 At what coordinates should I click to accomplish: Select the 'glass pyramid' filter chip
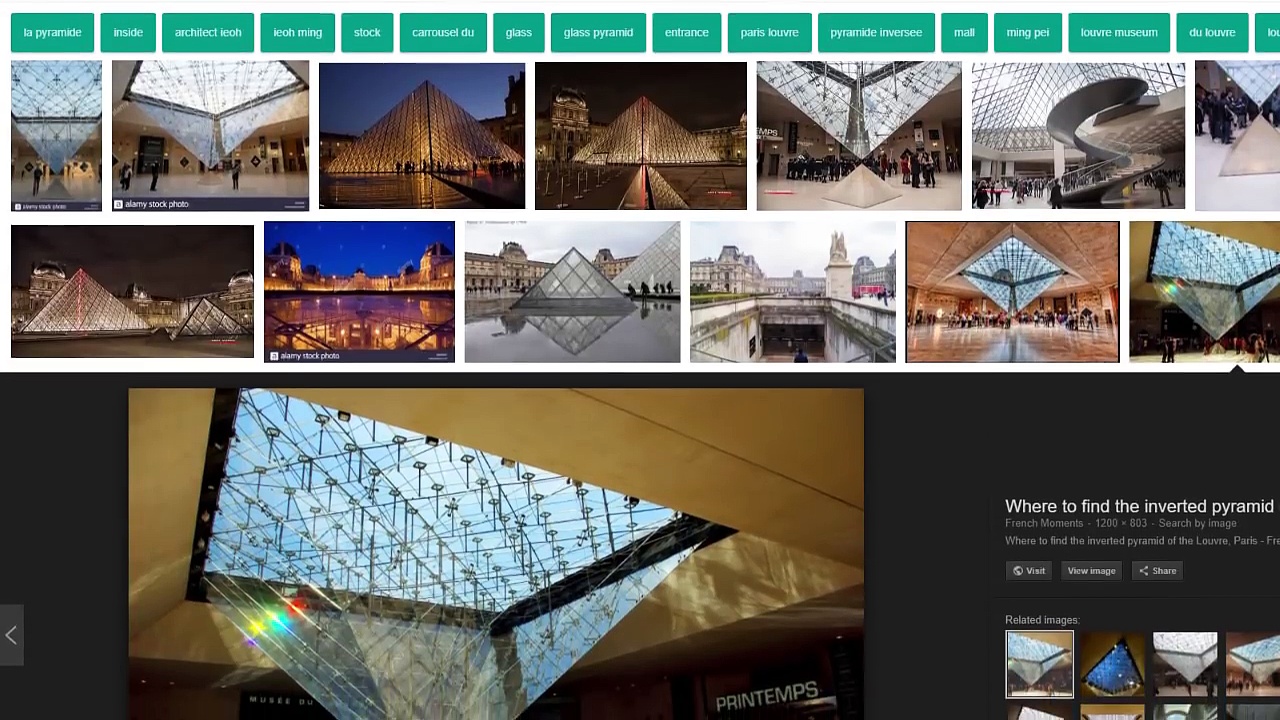tap(598, 33)
